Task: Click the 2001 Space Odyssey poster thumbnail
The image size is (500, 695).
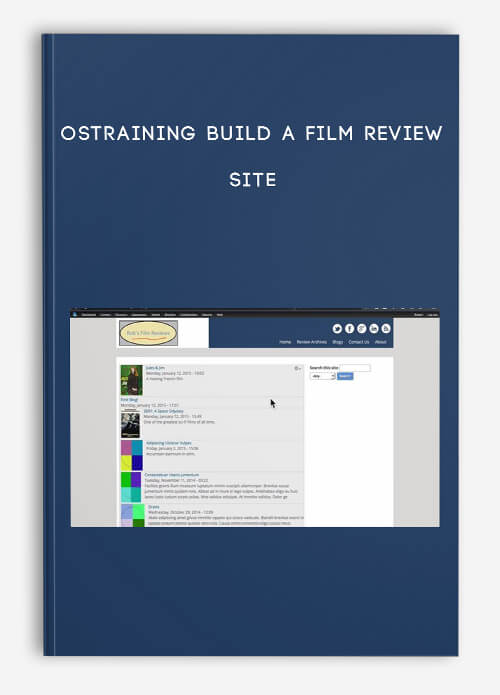Action: point(130,424)
